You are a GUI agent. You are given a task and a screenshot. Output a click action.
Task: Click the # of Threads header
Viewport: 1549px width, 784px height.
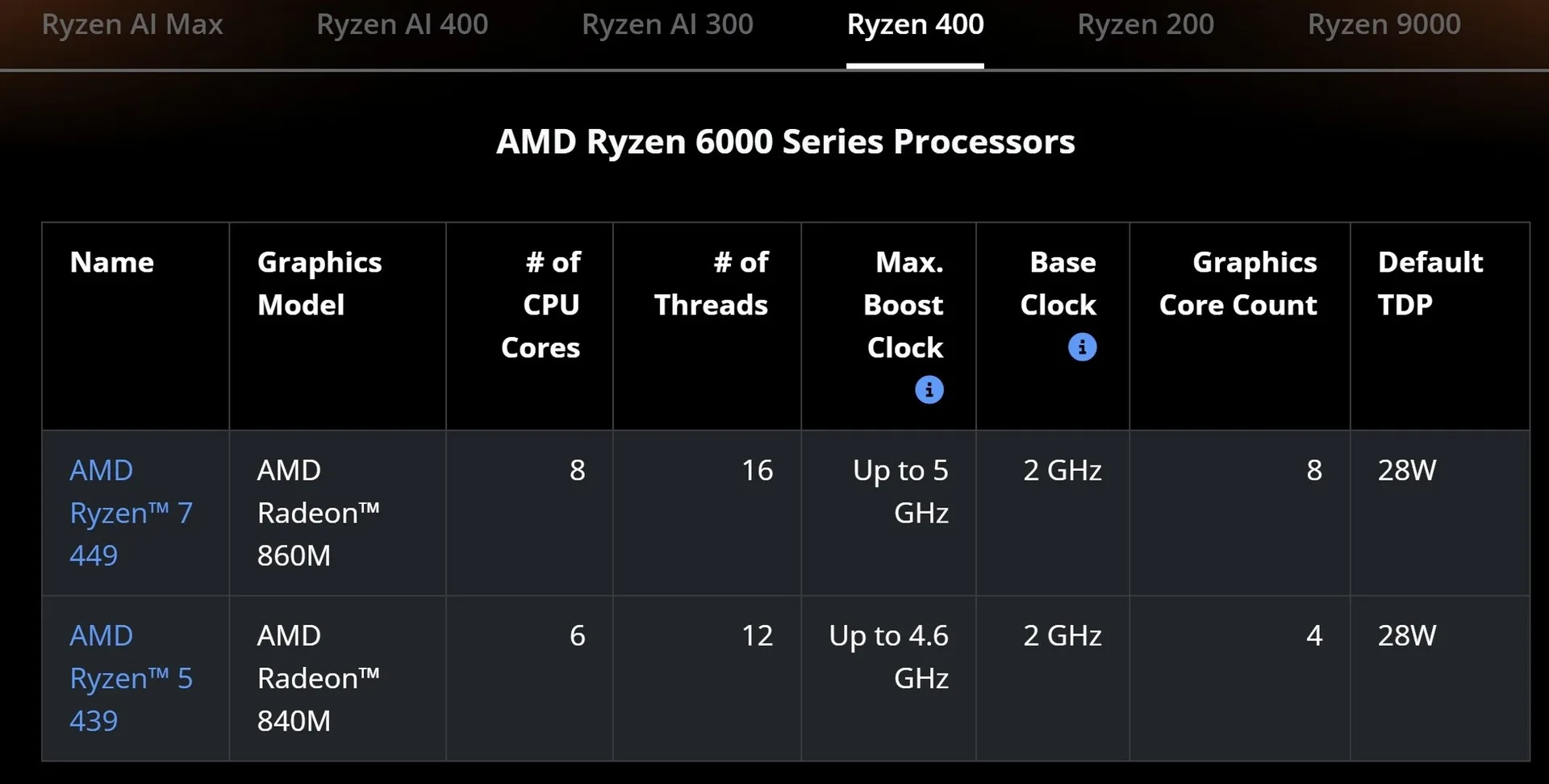(711, 283)
